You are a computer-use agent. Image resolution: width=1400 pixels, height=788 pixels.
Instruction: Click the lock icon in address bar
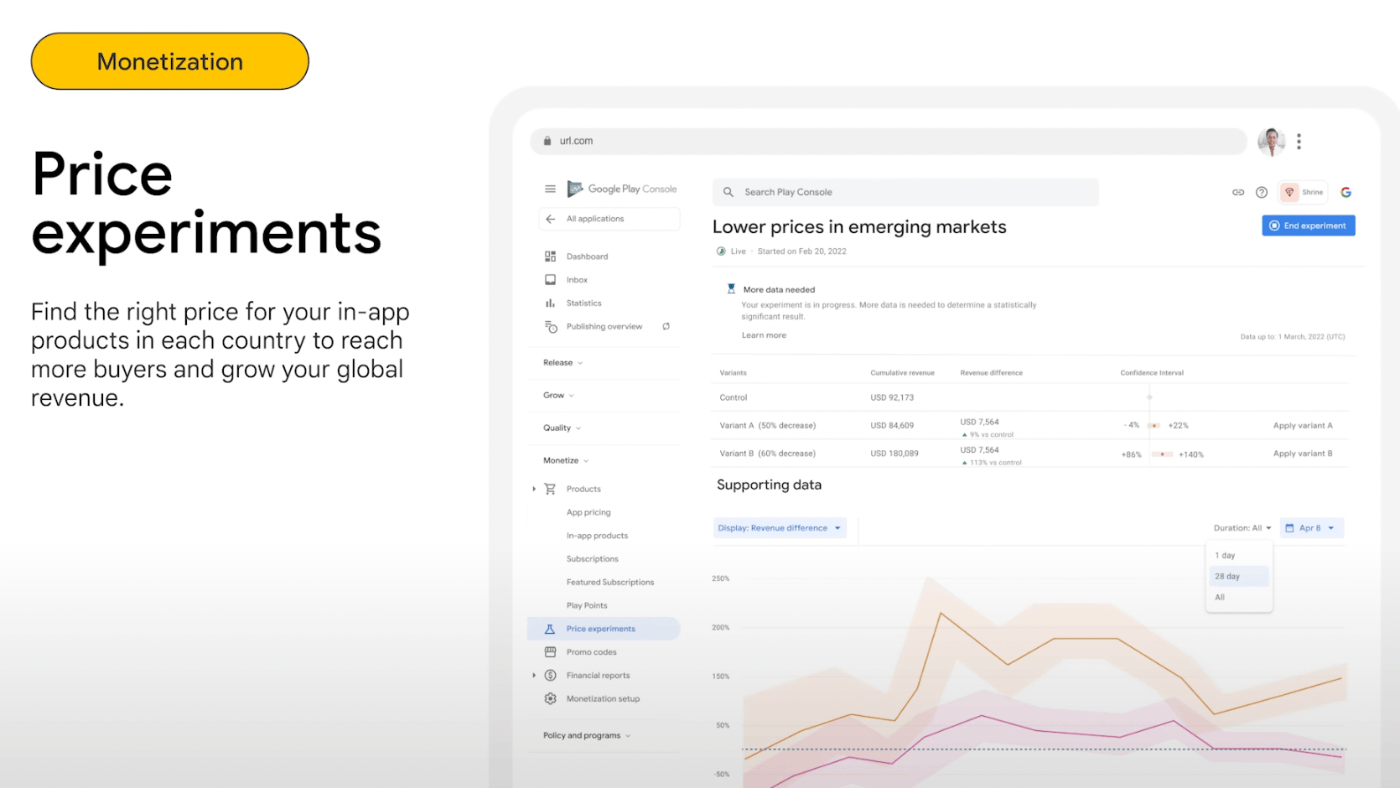pyautogui.click(x=547, y=141)
